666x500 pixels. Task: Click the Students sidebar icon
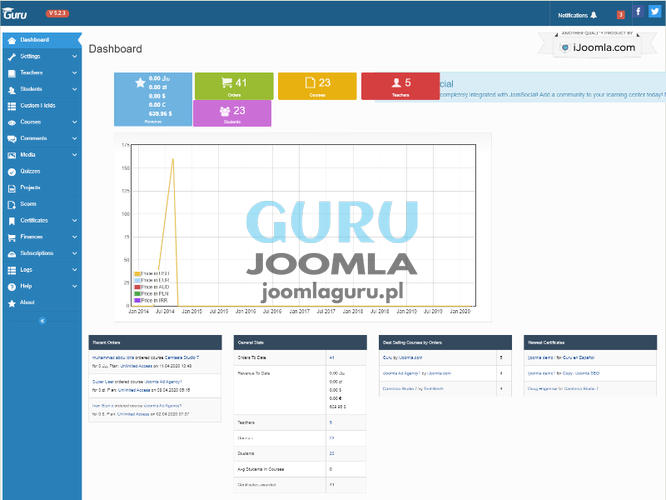tap(12, 90)
